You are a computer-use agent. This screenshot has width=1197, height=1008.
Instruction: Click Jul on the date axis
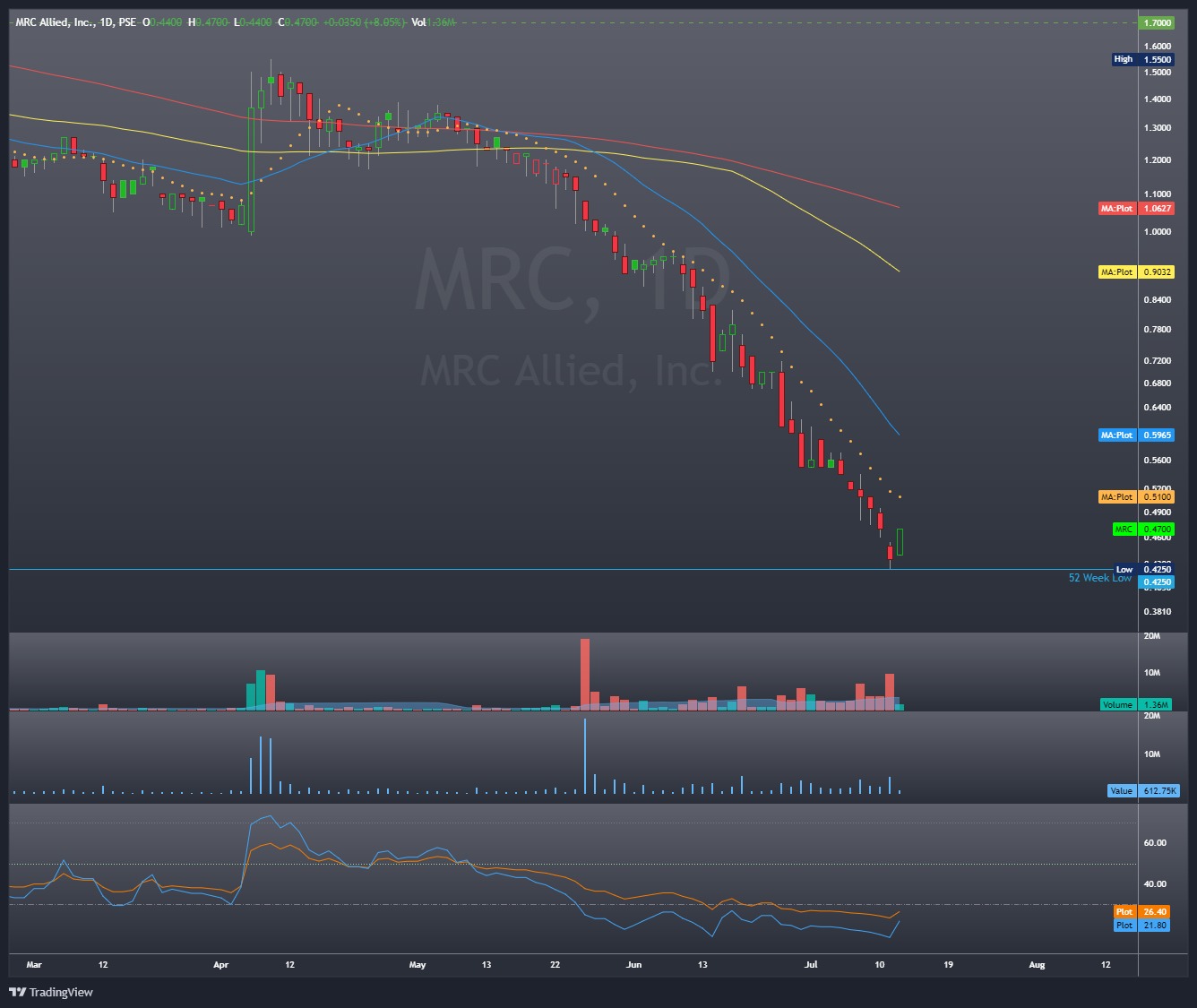tap(812, 965)
